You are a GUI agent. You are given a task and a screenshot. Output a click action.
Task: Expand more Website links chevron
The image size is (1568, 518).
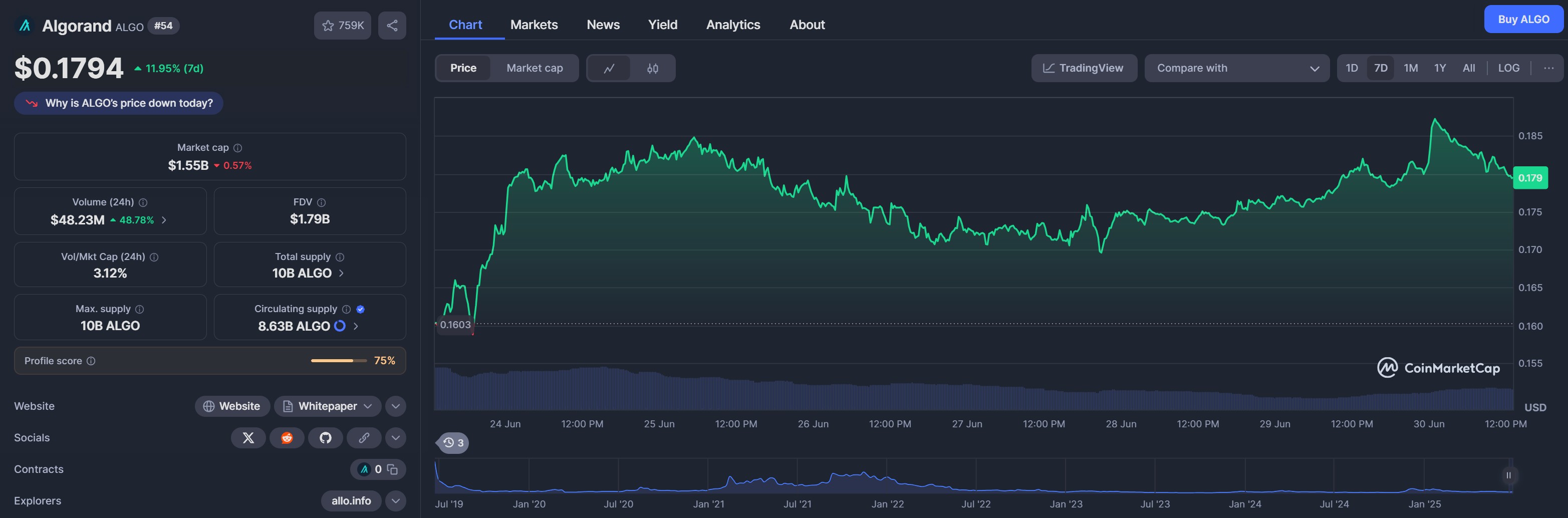tap(396, 406)
